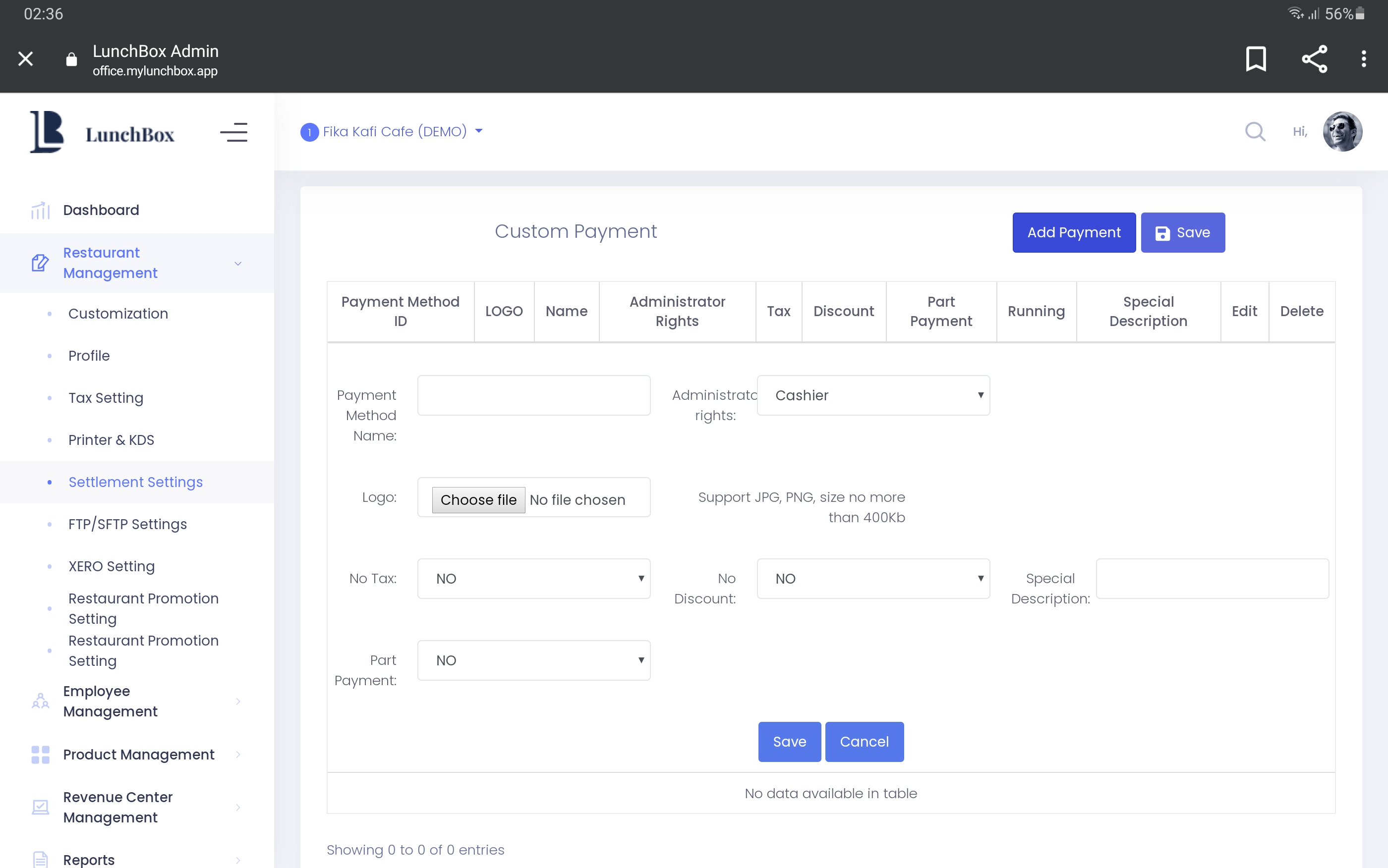Image resolution: width=1388 pixels, height=868 pixels.
Task: Click the Add Payment button
Action: [1073, 232]
